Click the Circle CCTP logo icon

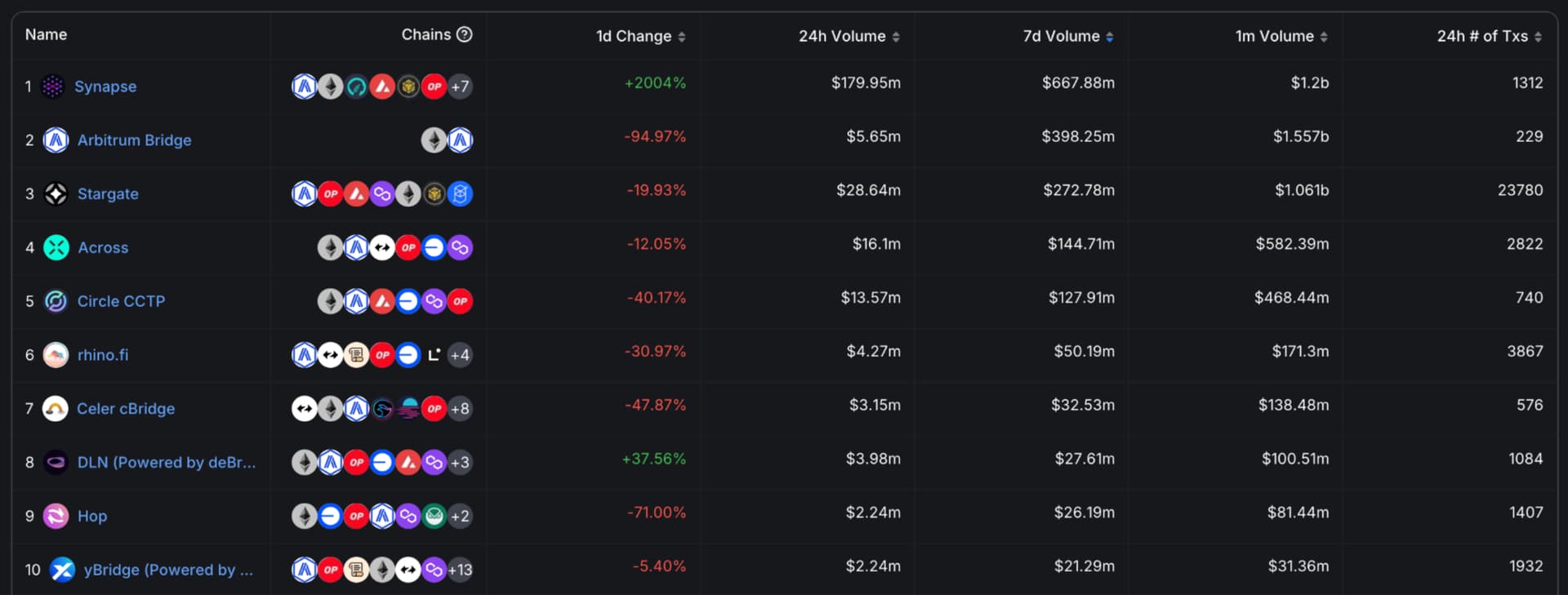tap(56, 301)
